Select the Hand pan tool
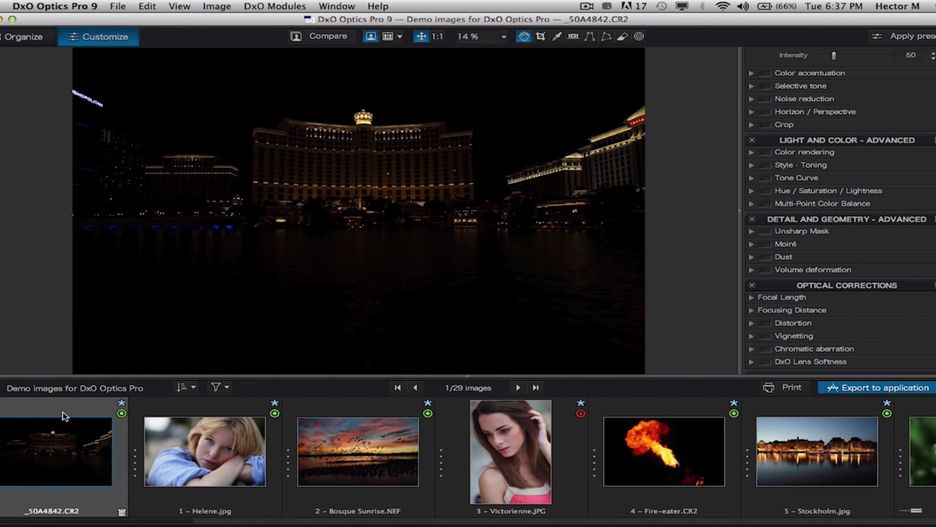This screenshot has width=936, height=527. pyautogui.click(x=524, y=37)
